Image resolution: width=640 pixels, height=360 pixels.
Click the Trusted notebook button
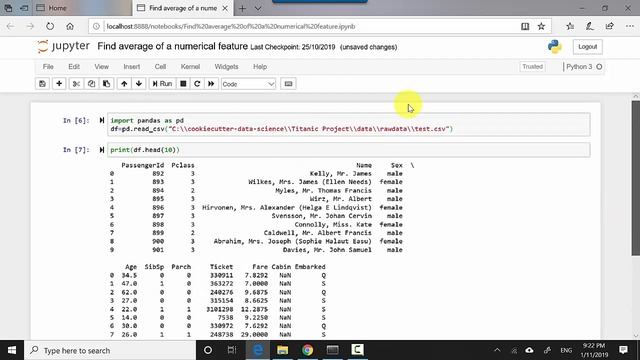tap(533, 67)
